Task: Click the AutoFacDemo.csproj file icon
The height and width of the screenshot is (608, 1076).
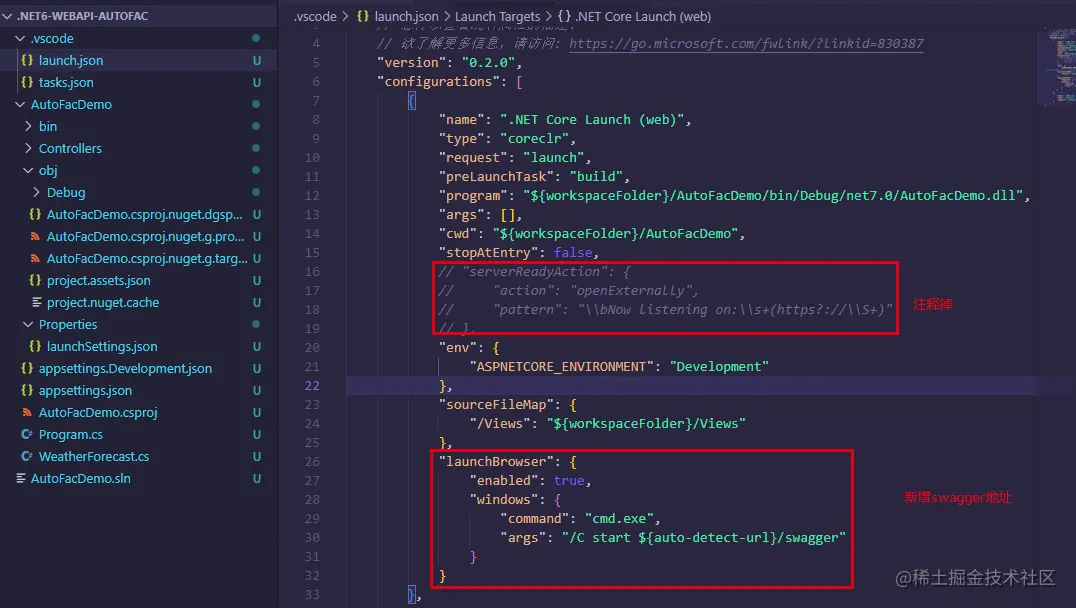Action: point(27,412)
